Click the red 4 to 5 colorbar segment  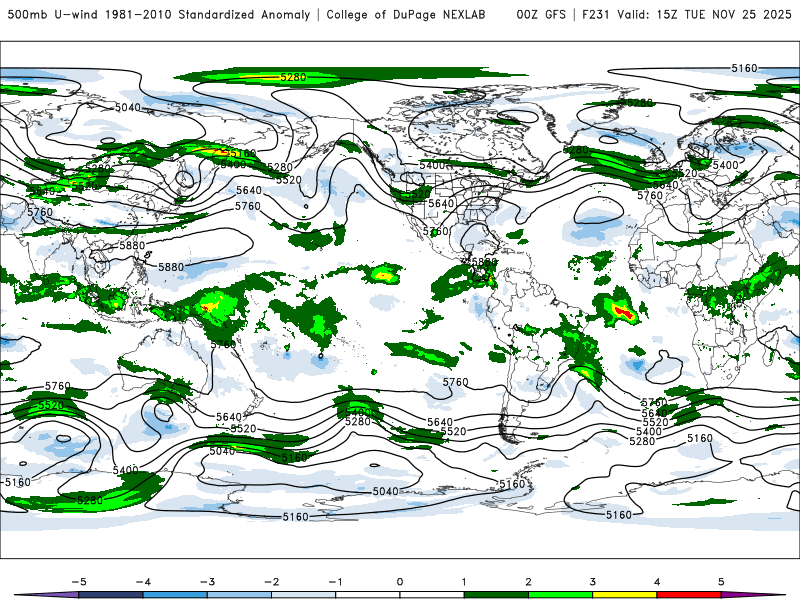[x=689, y=595]
